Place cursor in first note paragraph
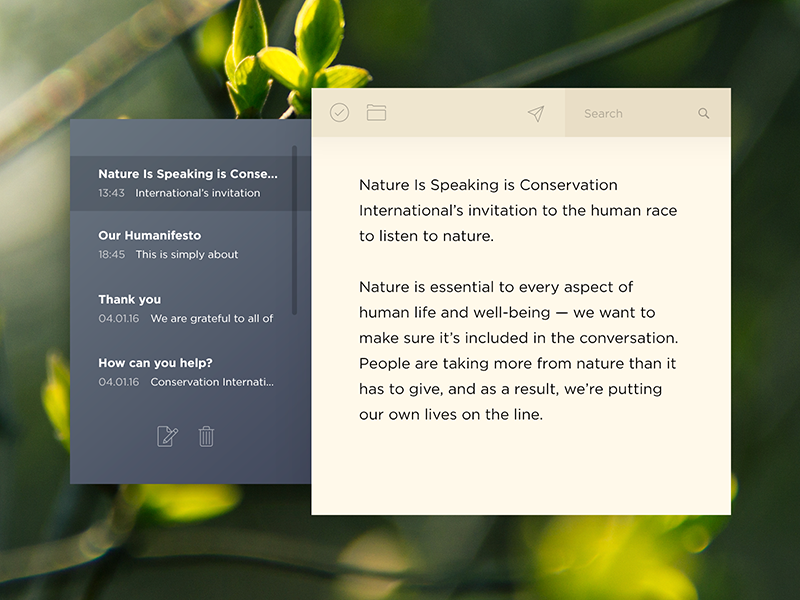 (517, 211)
